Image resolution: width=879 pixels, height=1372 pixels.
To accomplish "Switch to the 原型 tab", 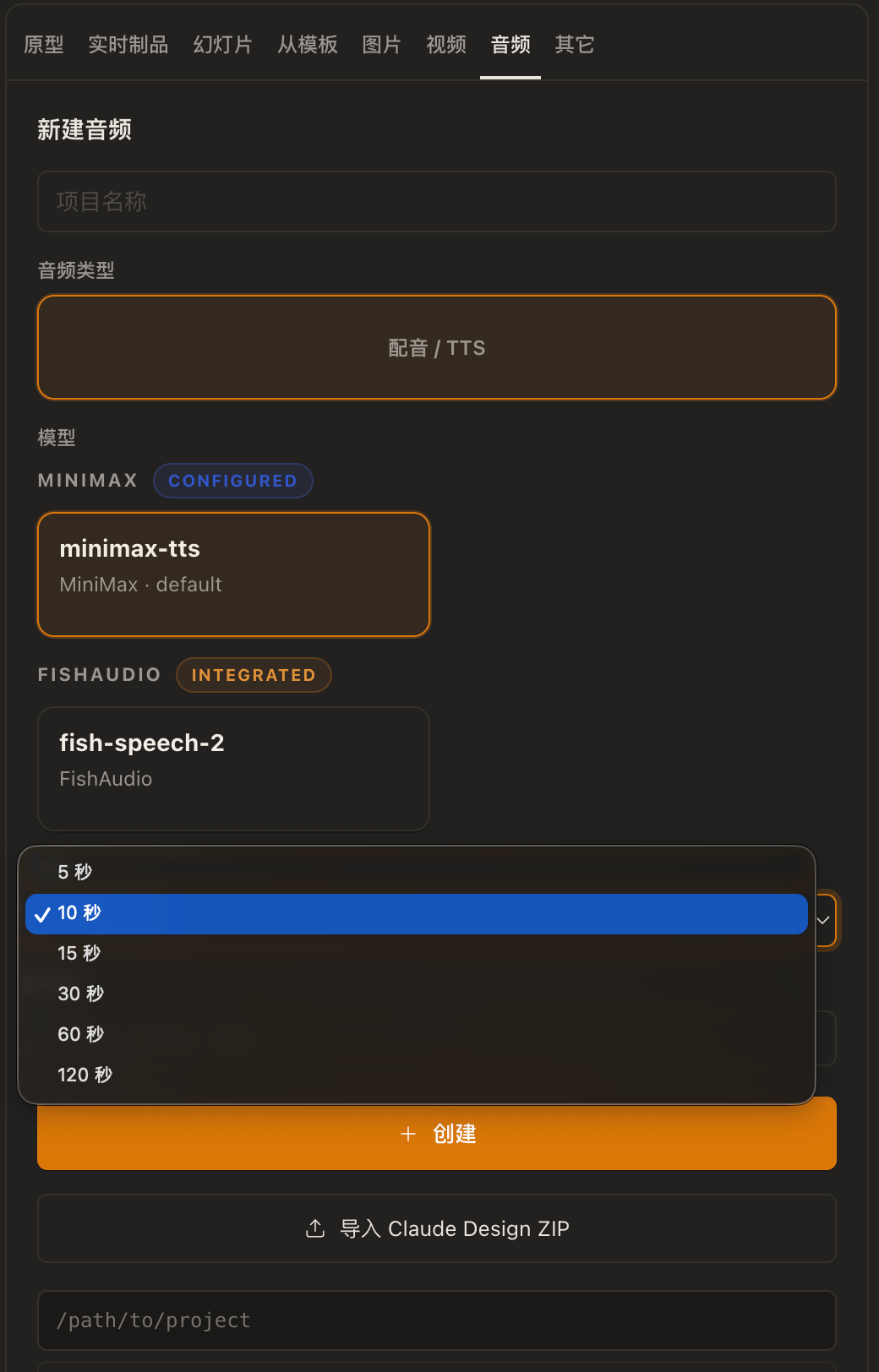I will (44, 44).
